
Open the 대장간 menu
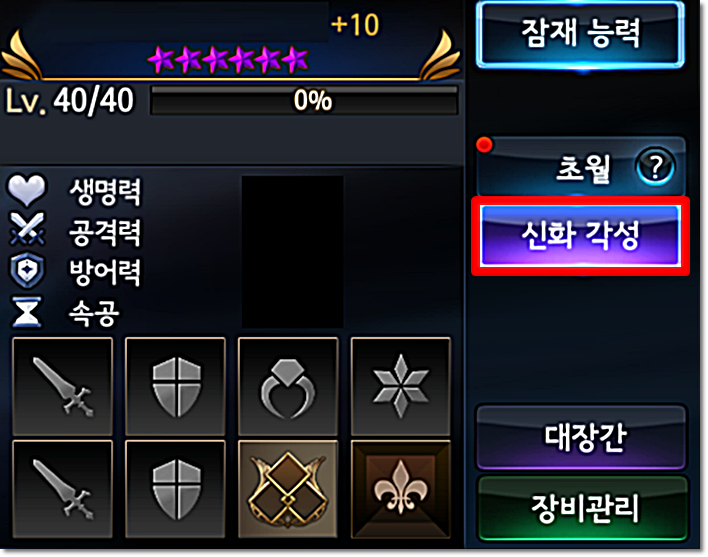pyautogui.click(x=582, y=437)
